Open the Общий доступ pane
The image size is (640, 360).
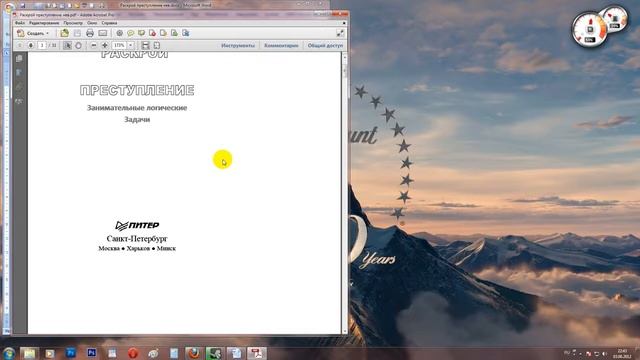point(325,45)
